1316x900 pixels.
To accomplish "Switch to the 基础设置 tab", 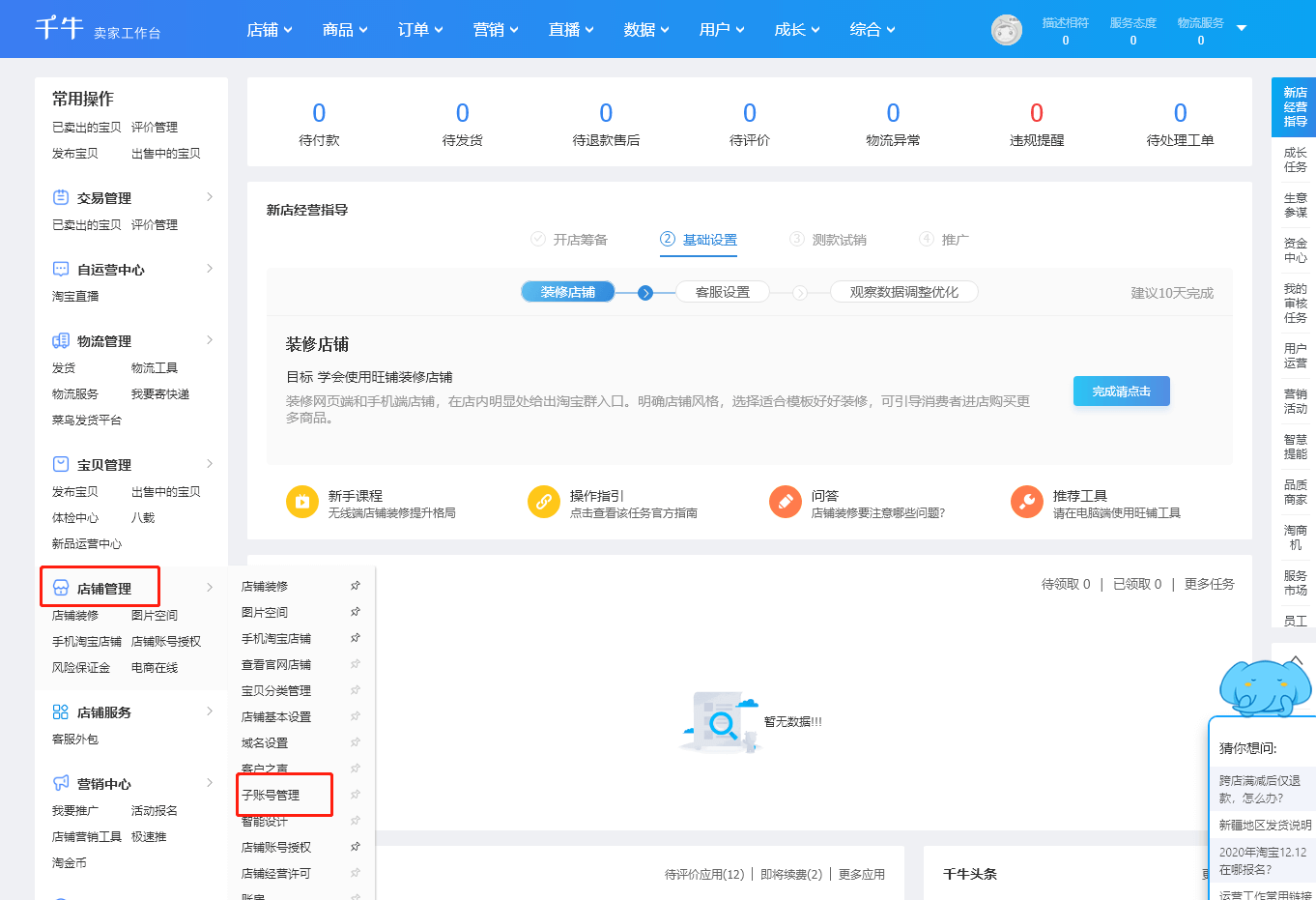I will [x=699, y=240].
